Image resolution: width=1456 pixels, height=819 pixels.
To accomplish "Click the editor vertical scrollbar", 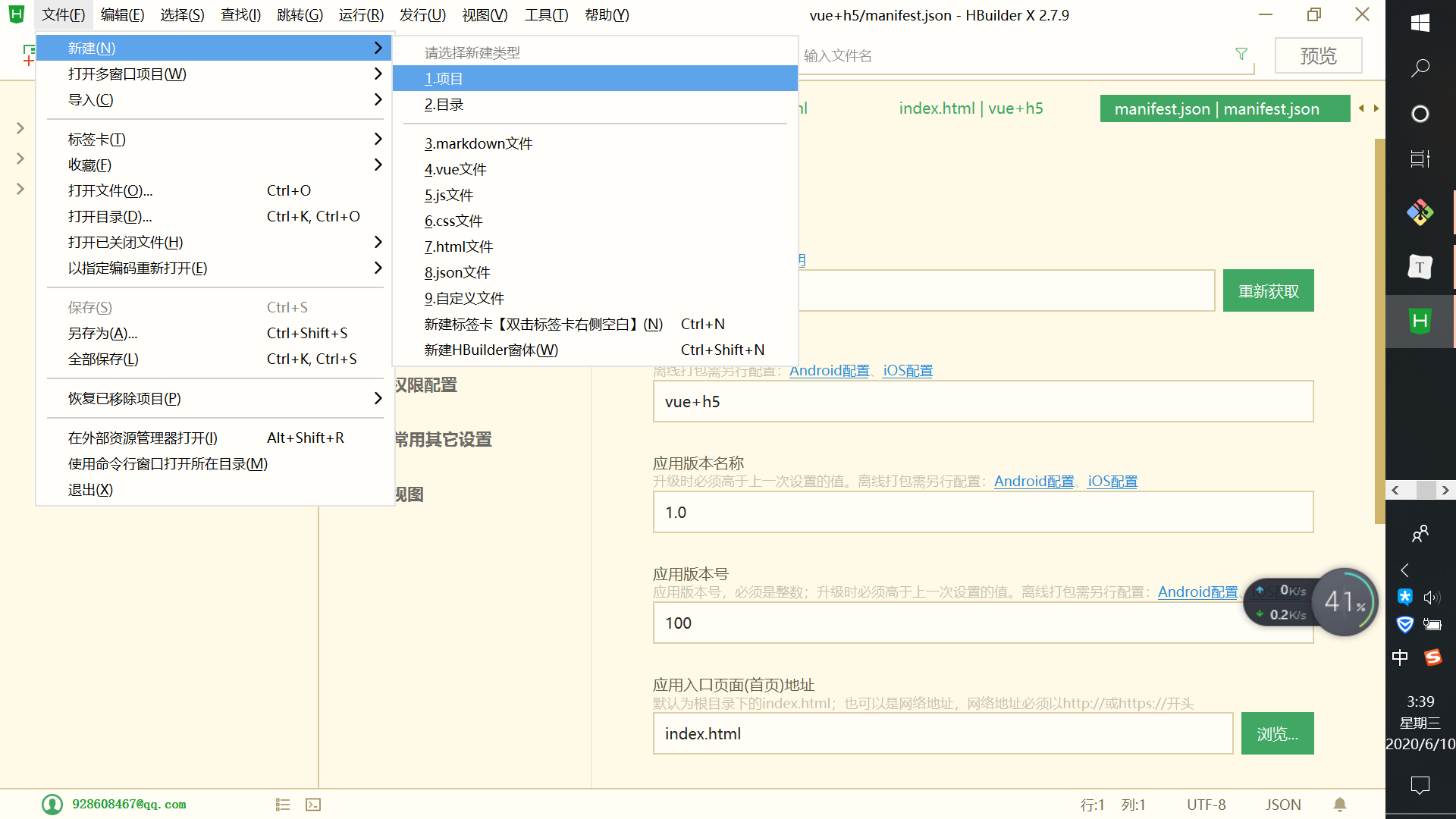I will [1379, 331].
